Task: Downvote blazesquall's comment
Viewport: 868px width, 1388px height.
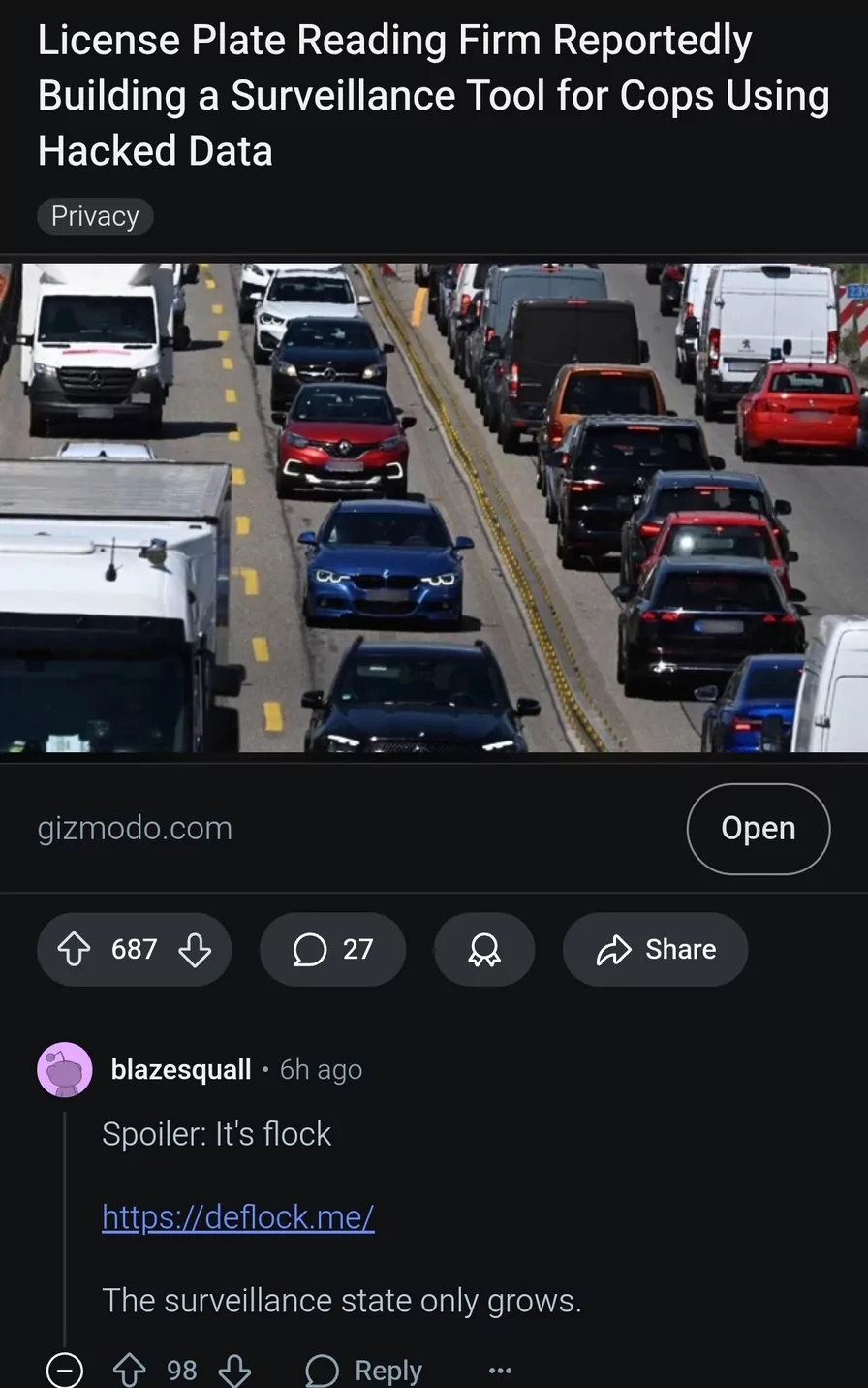Action: tap(235, 1371)
